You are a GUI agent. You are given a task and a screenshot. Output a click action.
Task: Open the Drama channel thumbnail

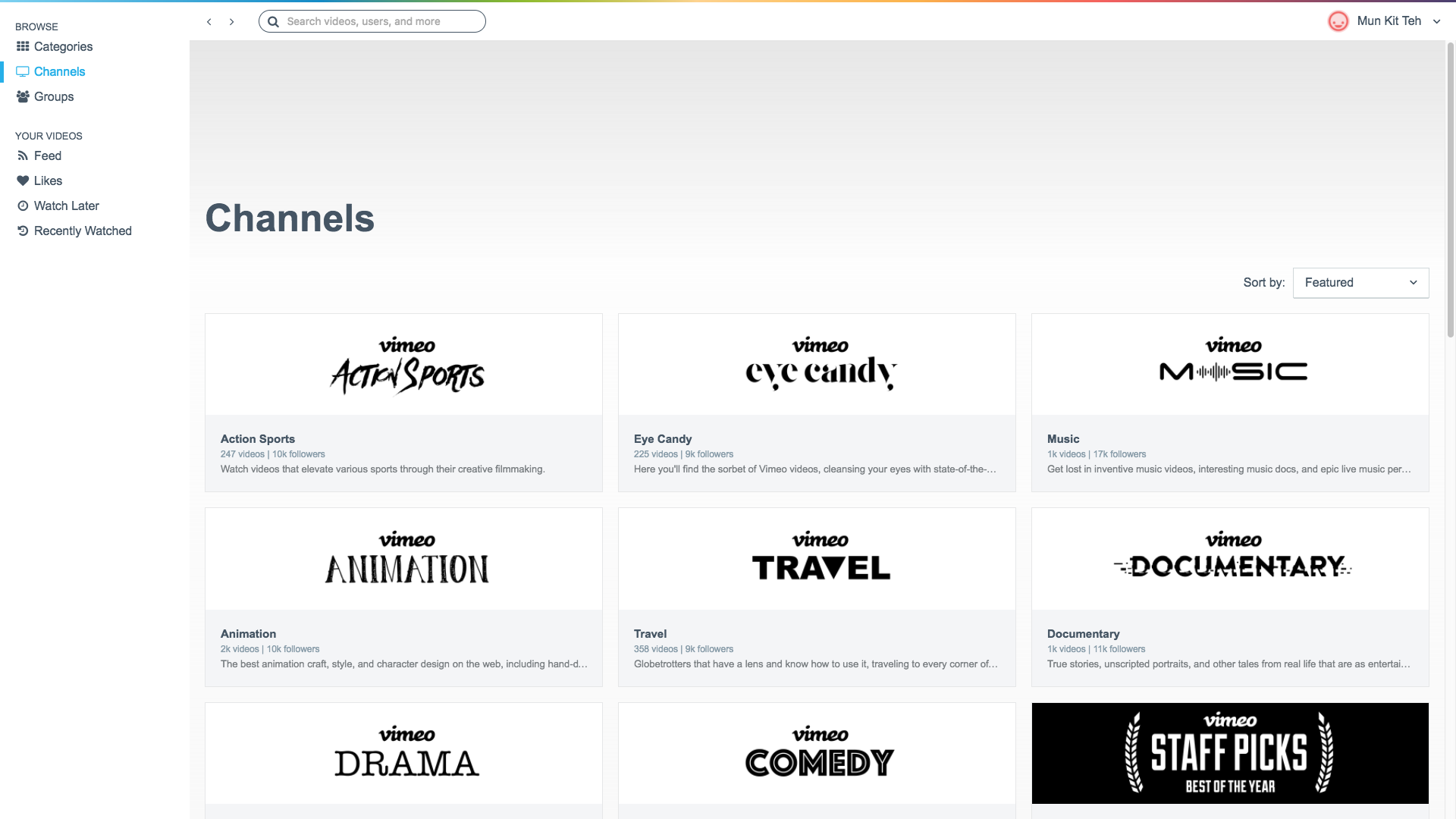pyautogui.click(x=403, y=753)
